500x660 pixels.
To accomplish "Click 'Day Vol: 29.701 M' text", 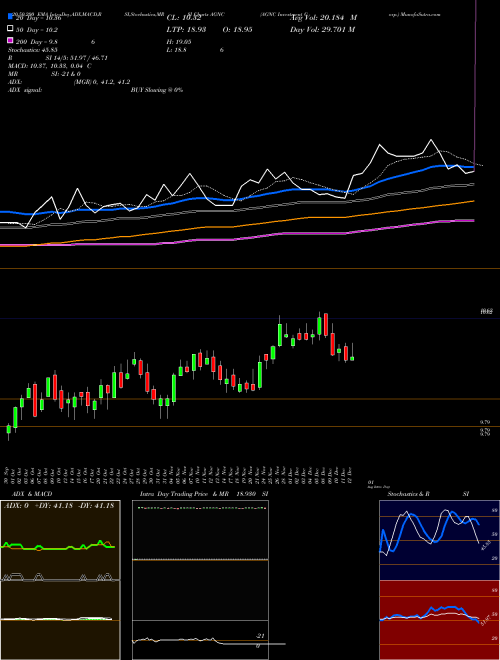I will point(322,30).
